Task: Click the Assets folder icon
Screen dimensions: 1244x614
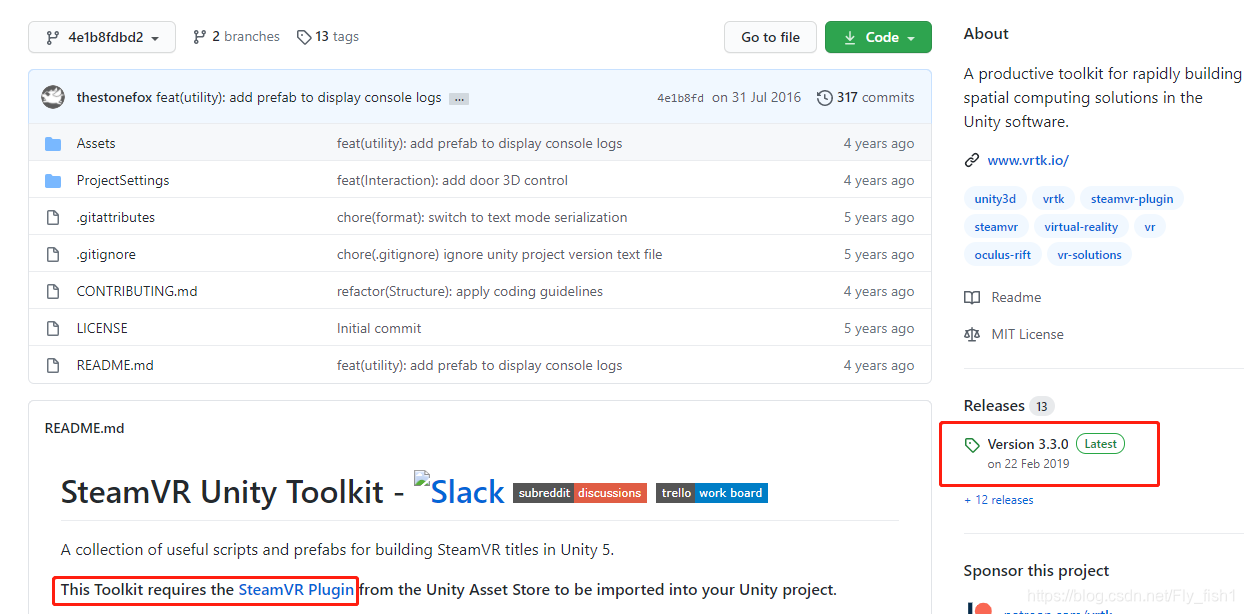Action: pyautogui.click(x=53, y=144)
